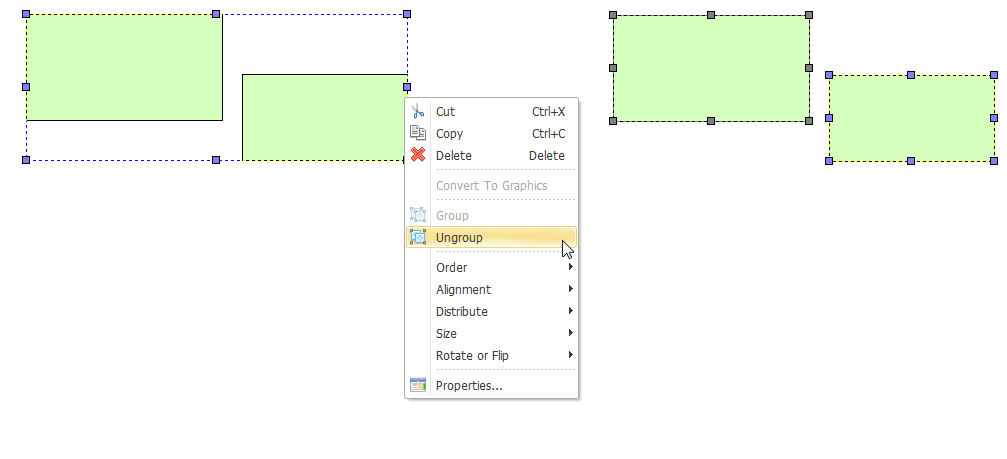
Task: Click the top-right handle of the group selection
Action: tap(407, 13)
